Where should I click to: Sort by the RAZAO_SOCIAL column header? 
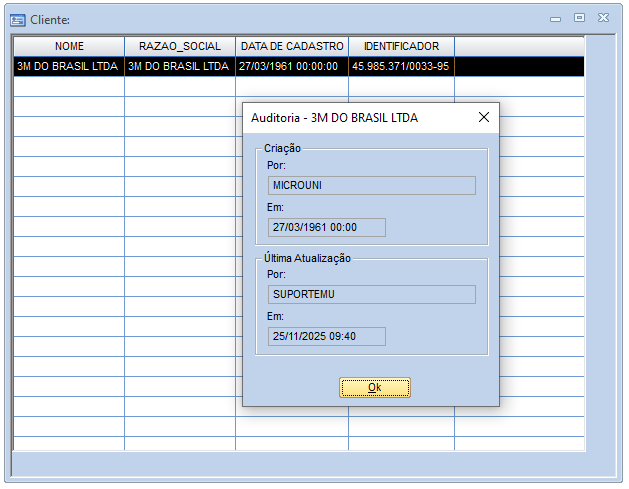click(180, 46)
